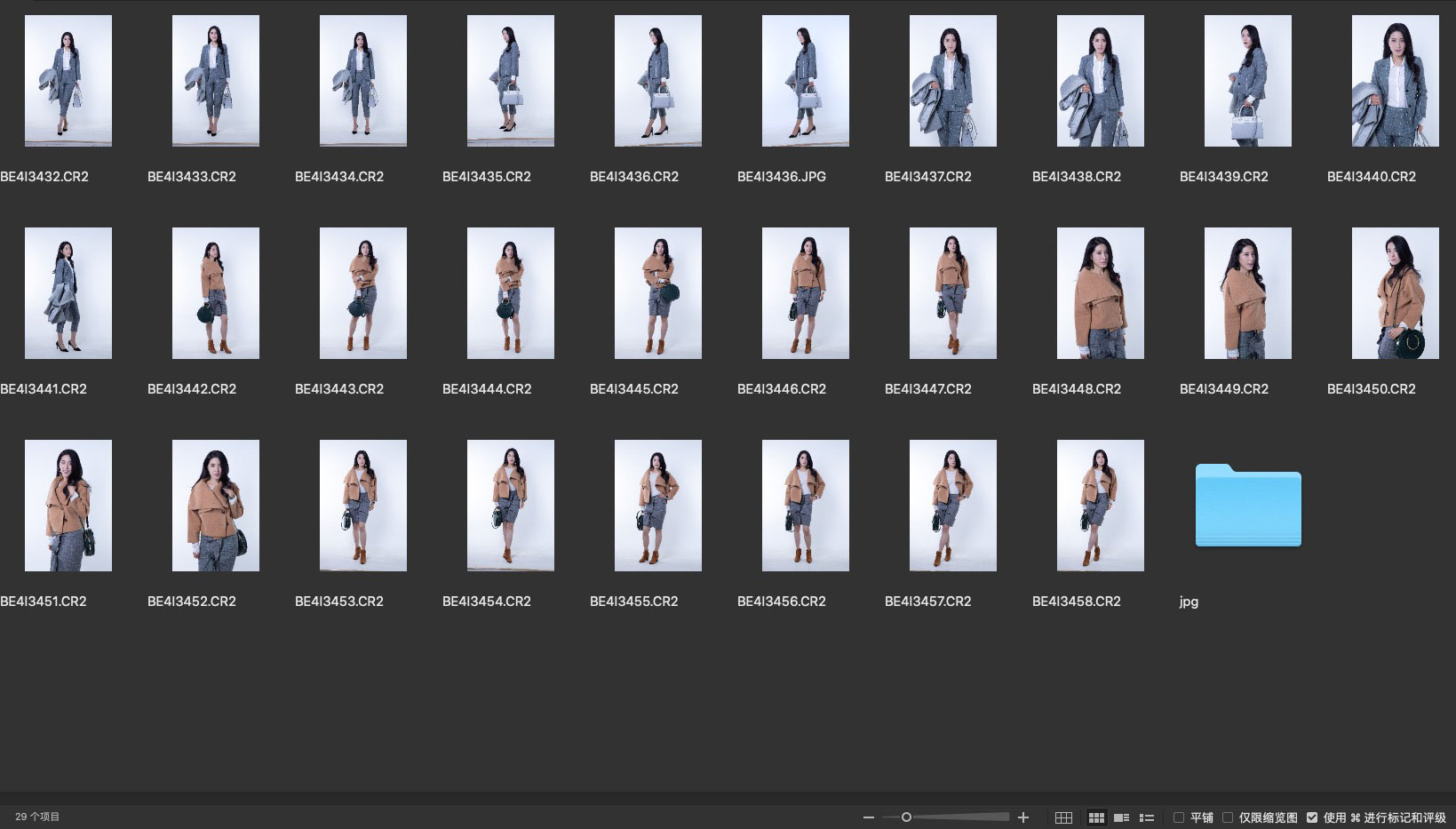Click the minus icon to shrink thumbnails
The image size is (1456, 829).
pos(868,817)
